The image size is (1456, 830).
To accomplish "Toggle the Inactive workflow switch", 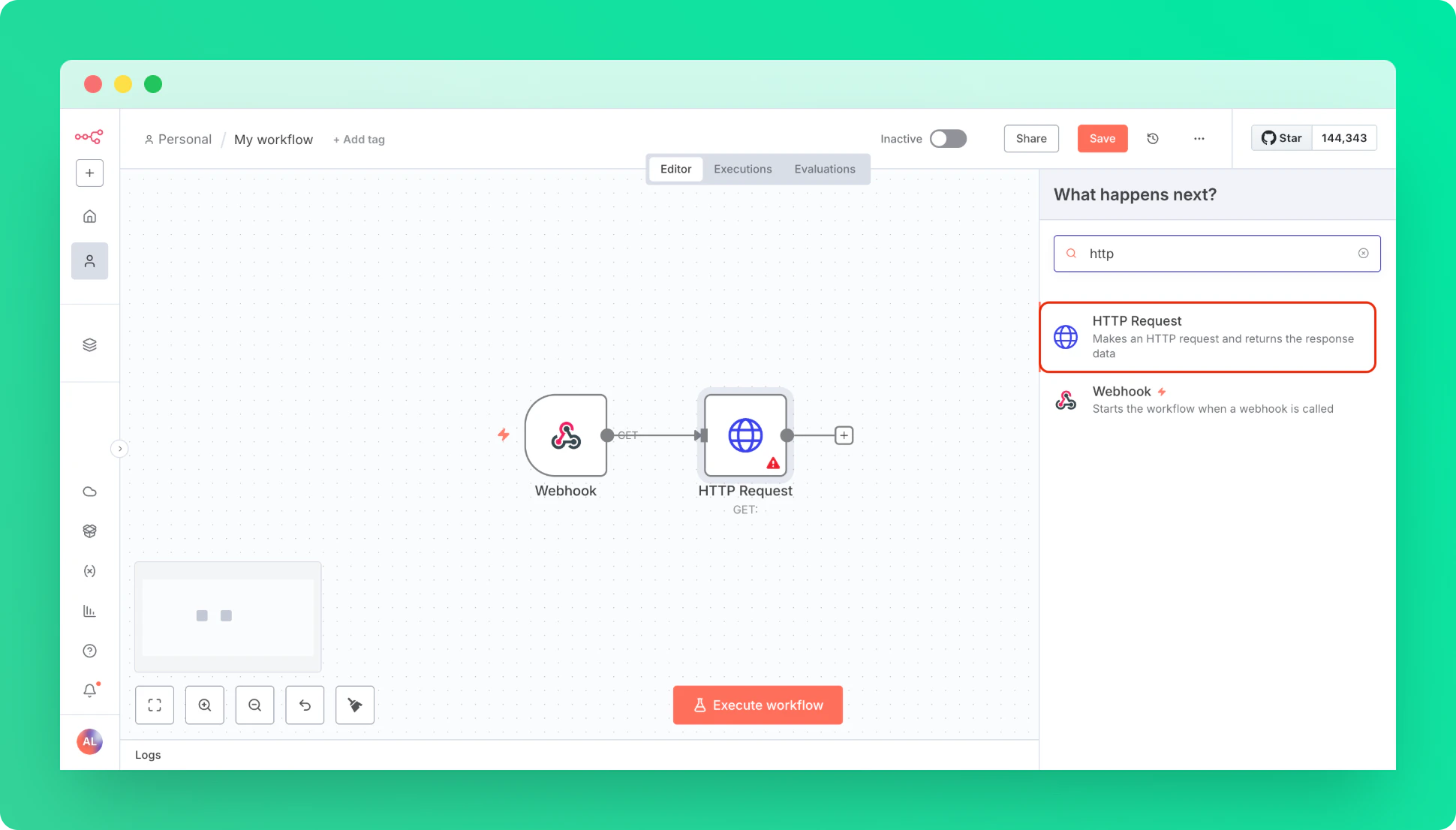I will point(948,139).
